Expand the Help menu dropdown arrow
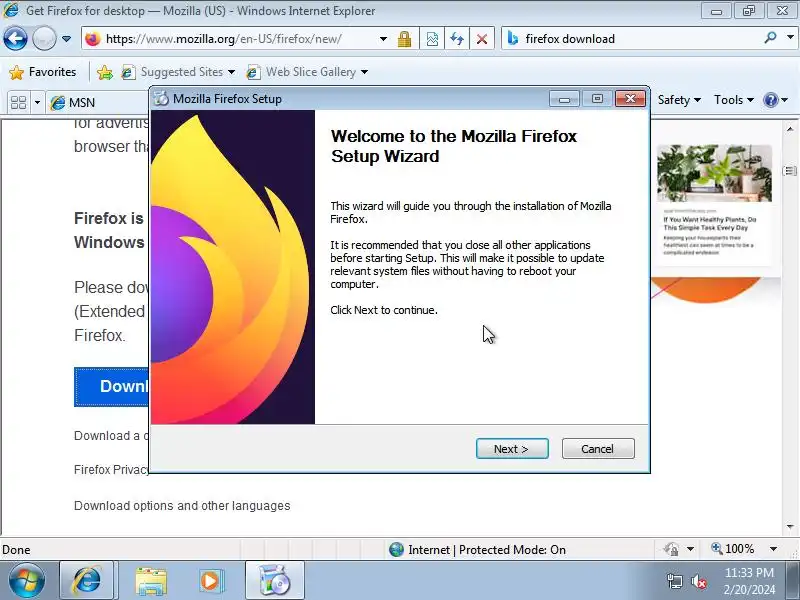 click(x=785, y=100)
